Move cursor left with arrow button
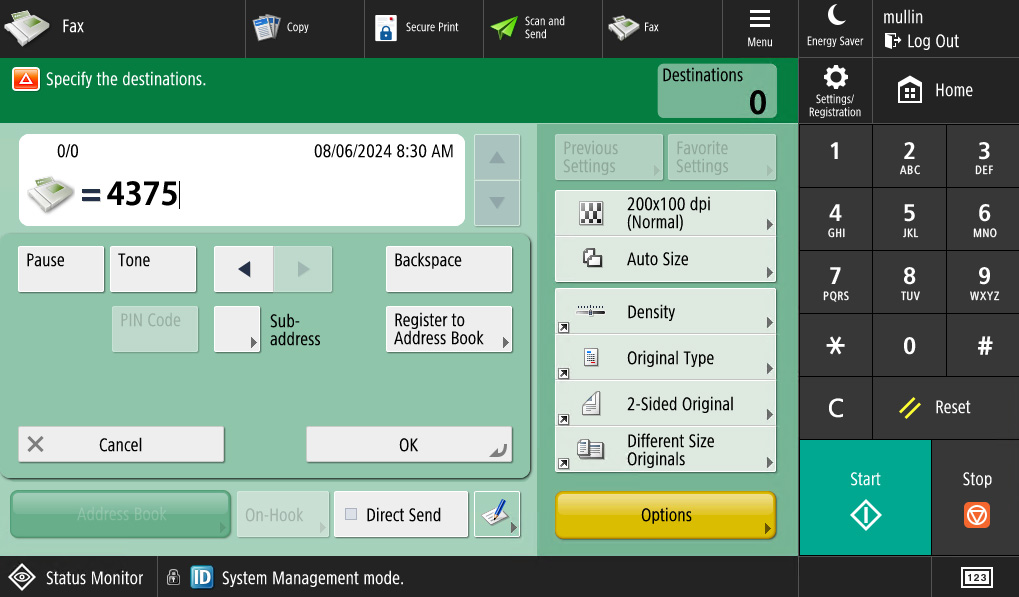Image resolution: width=1019 pixels, height=597 pixels. tap(244, 268)
